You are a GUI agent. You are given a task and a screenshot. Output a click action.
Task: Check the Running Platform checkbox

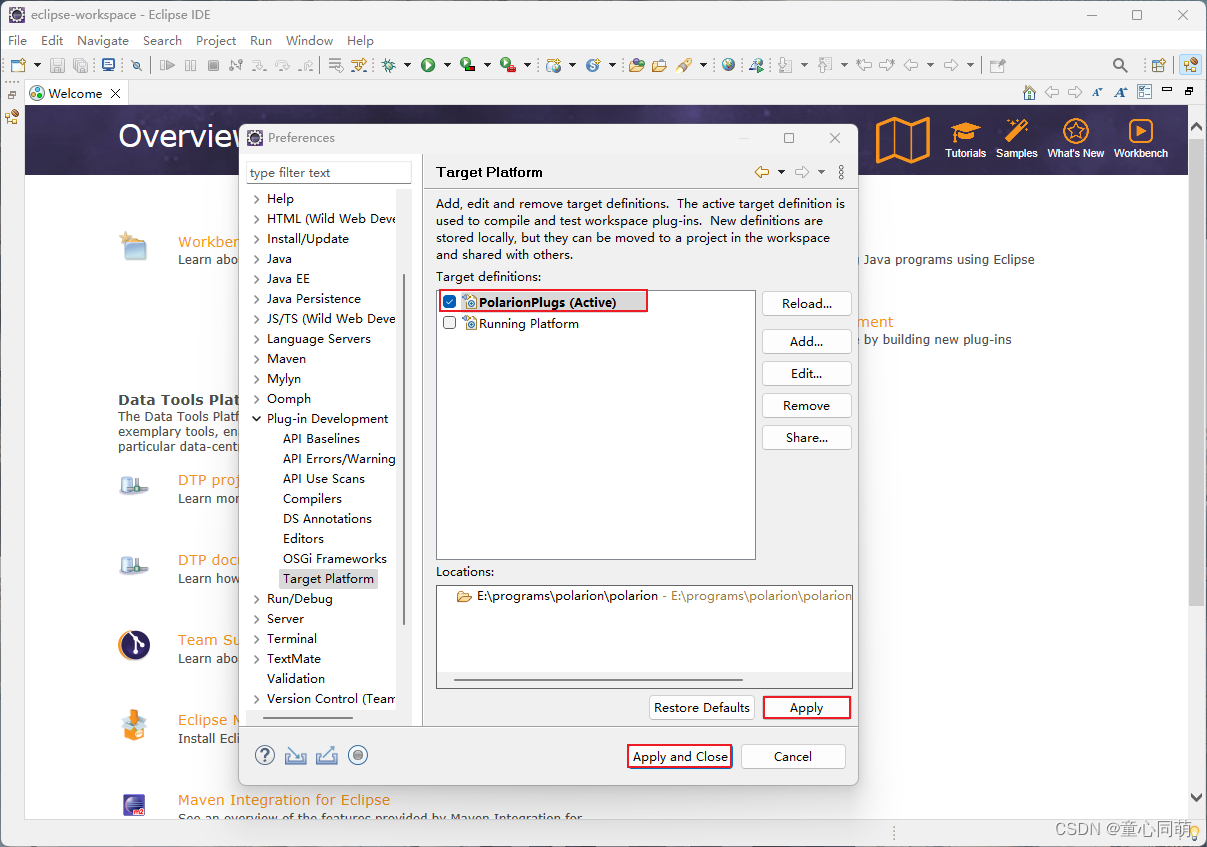[x=450, y=323]
